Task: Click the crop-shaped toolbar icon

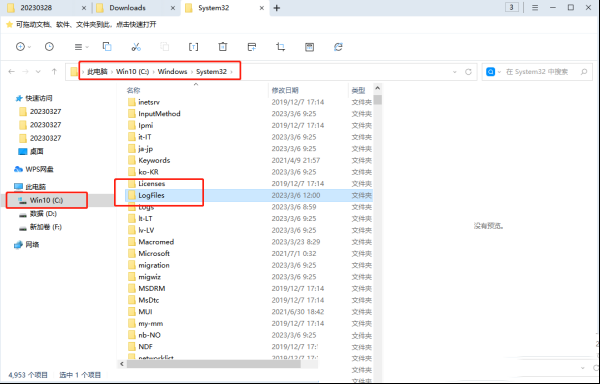Action: pos(280,47)
